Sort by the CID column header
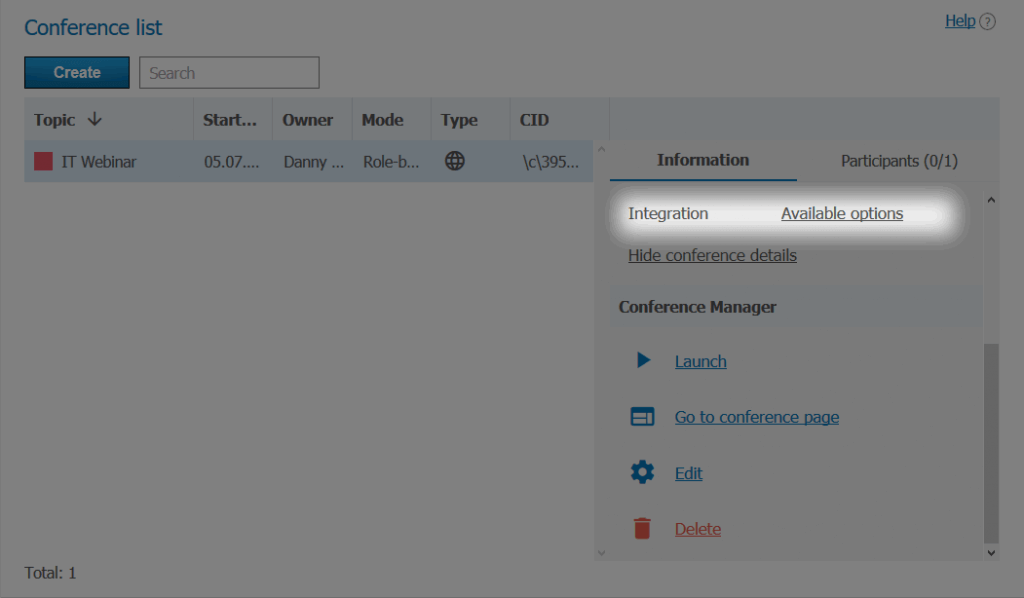Screen dimensions: 1024x598 coord(534,120)
